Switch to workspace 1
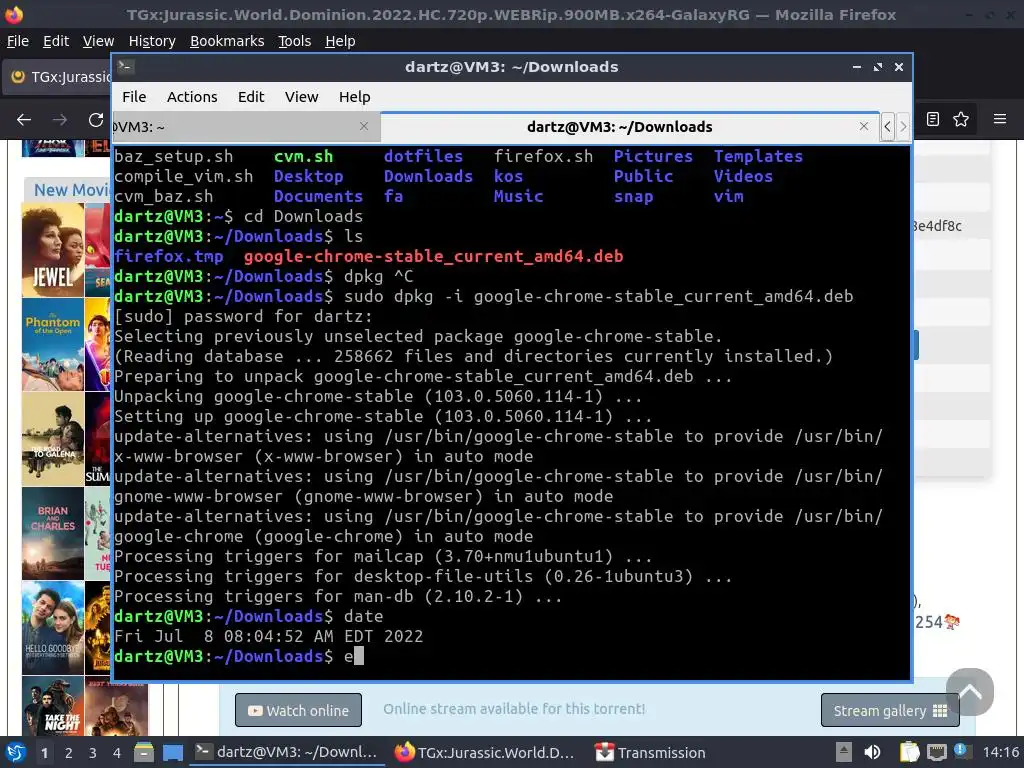1024x768 pixels. coord(44,753)
